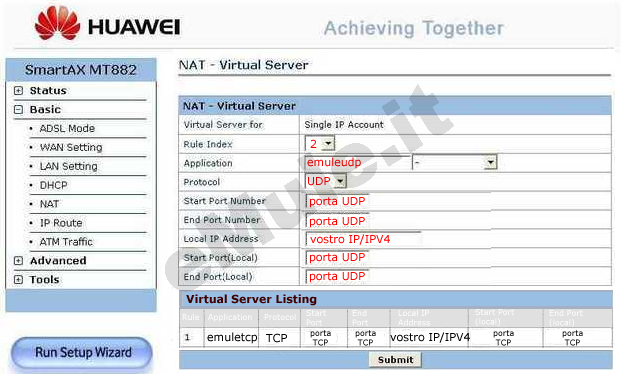Click SmartAX MT882 title
This screenshot has width=621, height=374.
click(x=81, y=70)
